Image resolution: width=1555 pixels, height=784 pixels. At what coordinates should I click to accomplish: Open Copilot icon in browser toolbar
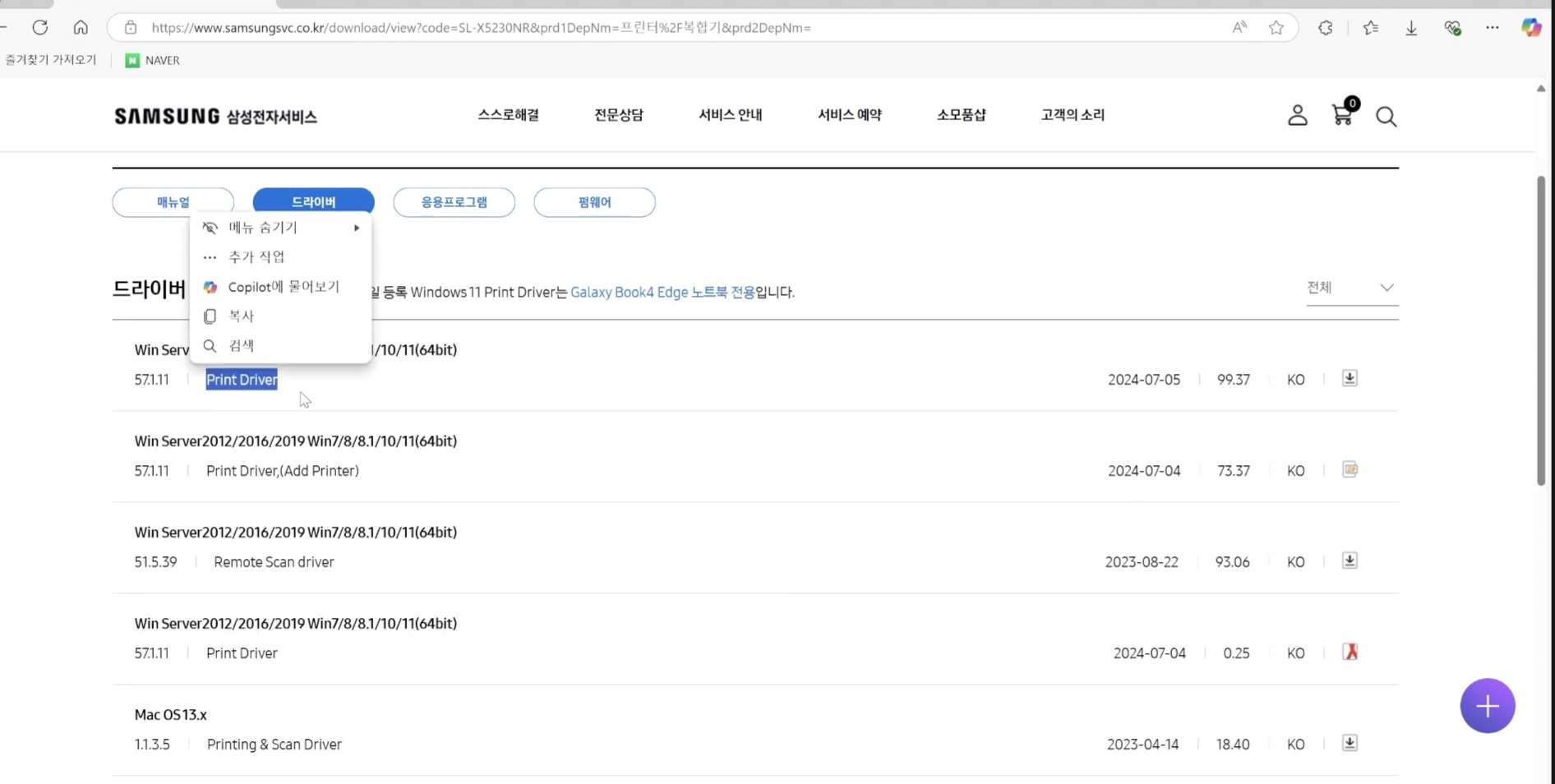(x=1531, y=27)
